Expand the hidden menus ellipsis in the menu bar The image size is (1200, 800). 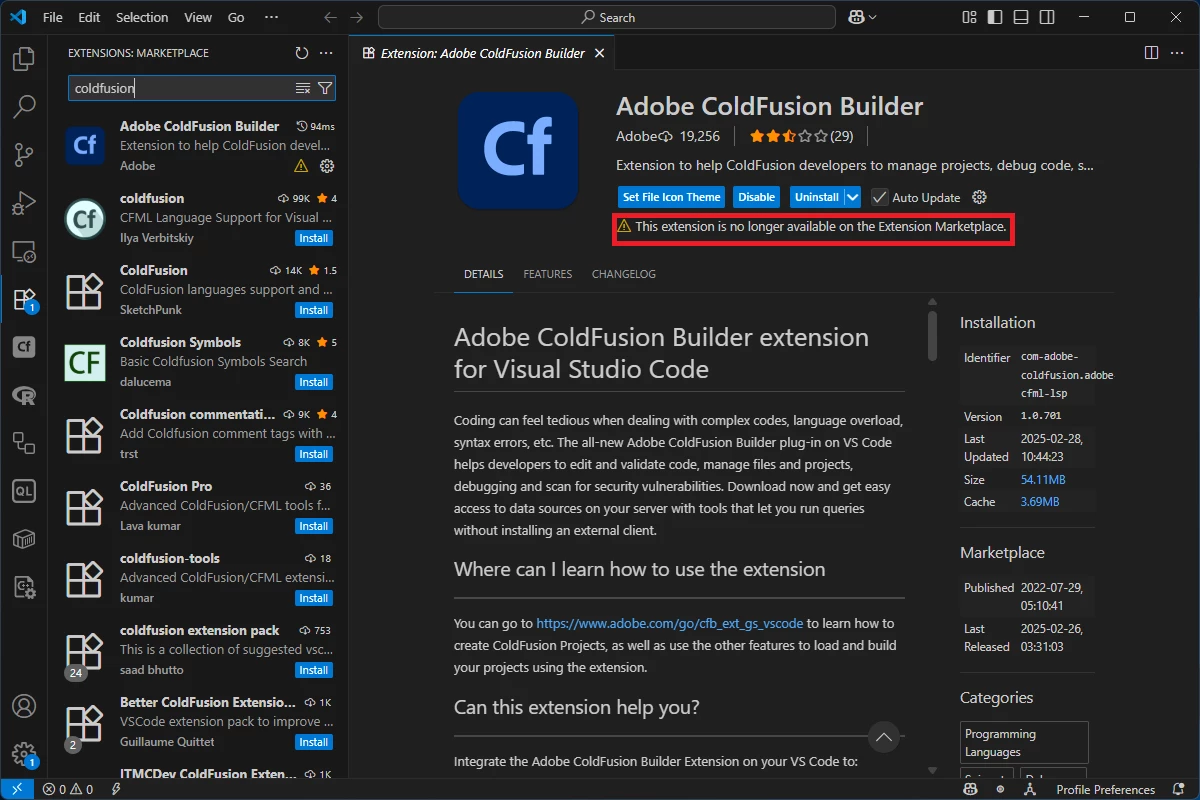pyautogui.click(x=272, y=17)
